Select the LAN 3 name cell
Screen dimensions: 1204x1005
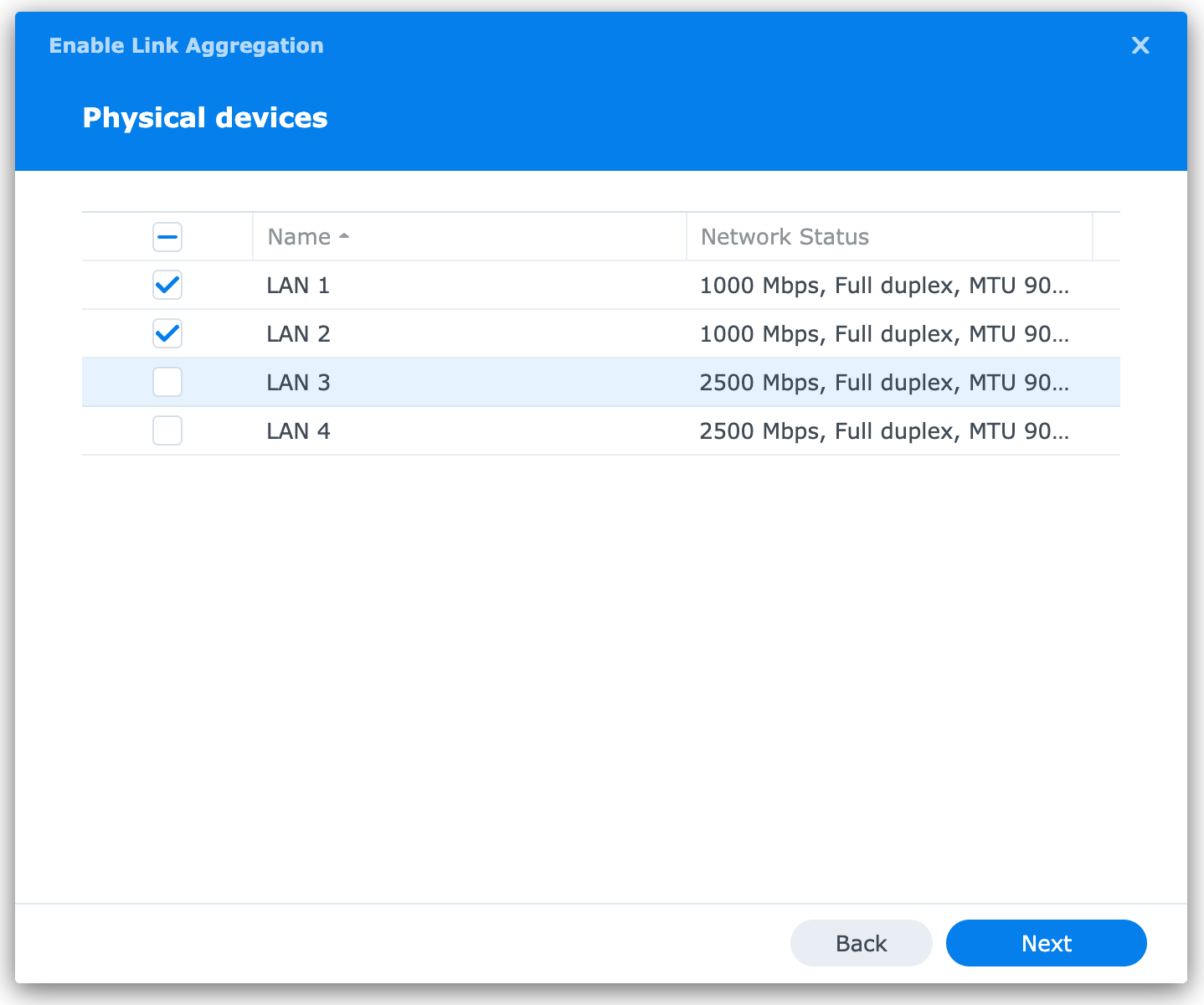[x=298, y=383]
